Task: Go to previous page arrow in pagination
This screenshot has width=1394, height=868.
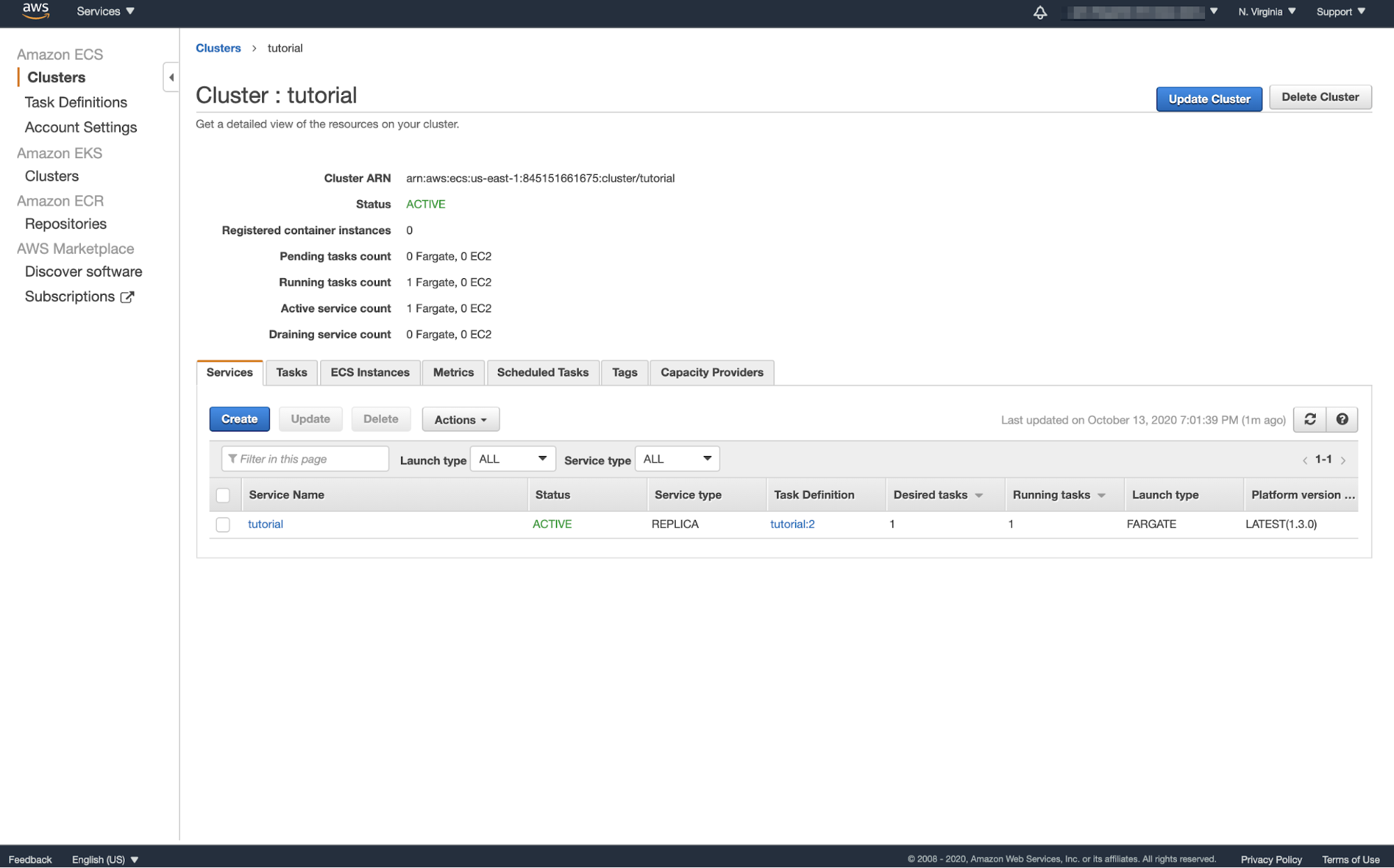Action: point(1305,460)
